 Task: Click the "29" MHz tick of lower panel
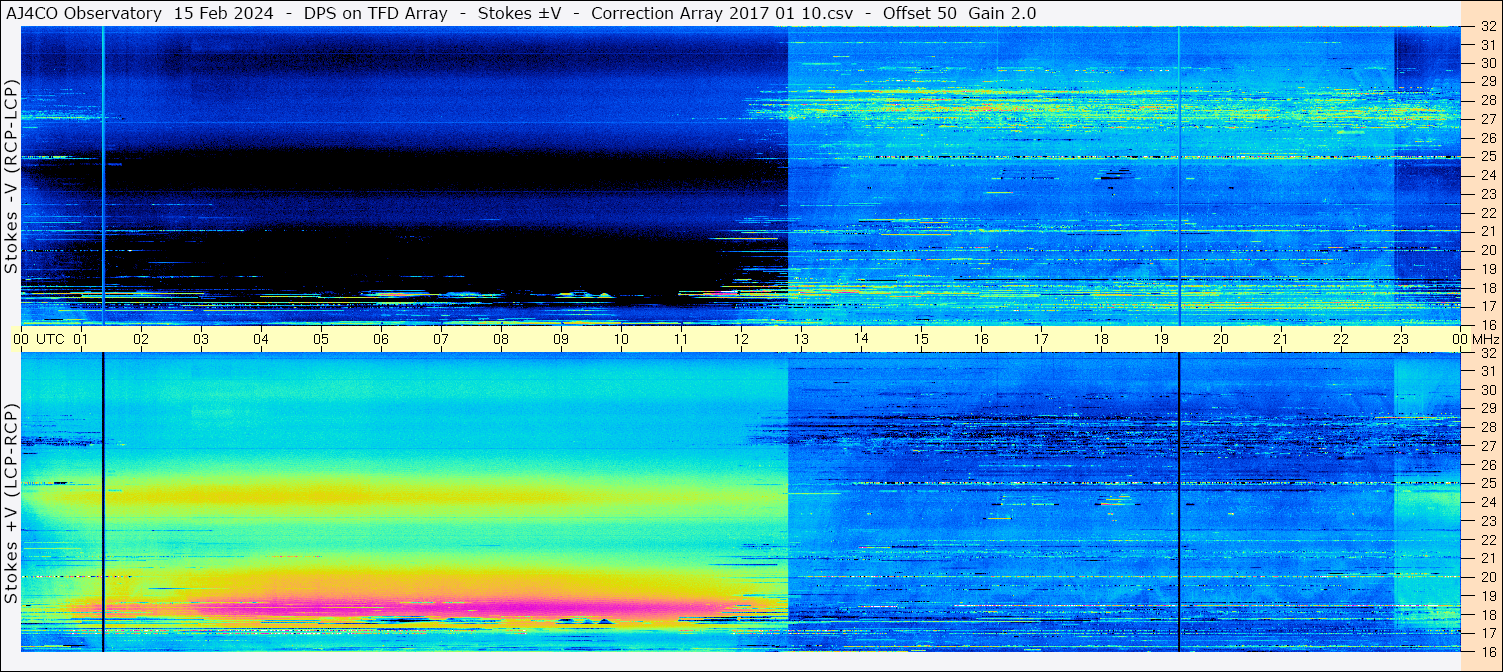1488,408
